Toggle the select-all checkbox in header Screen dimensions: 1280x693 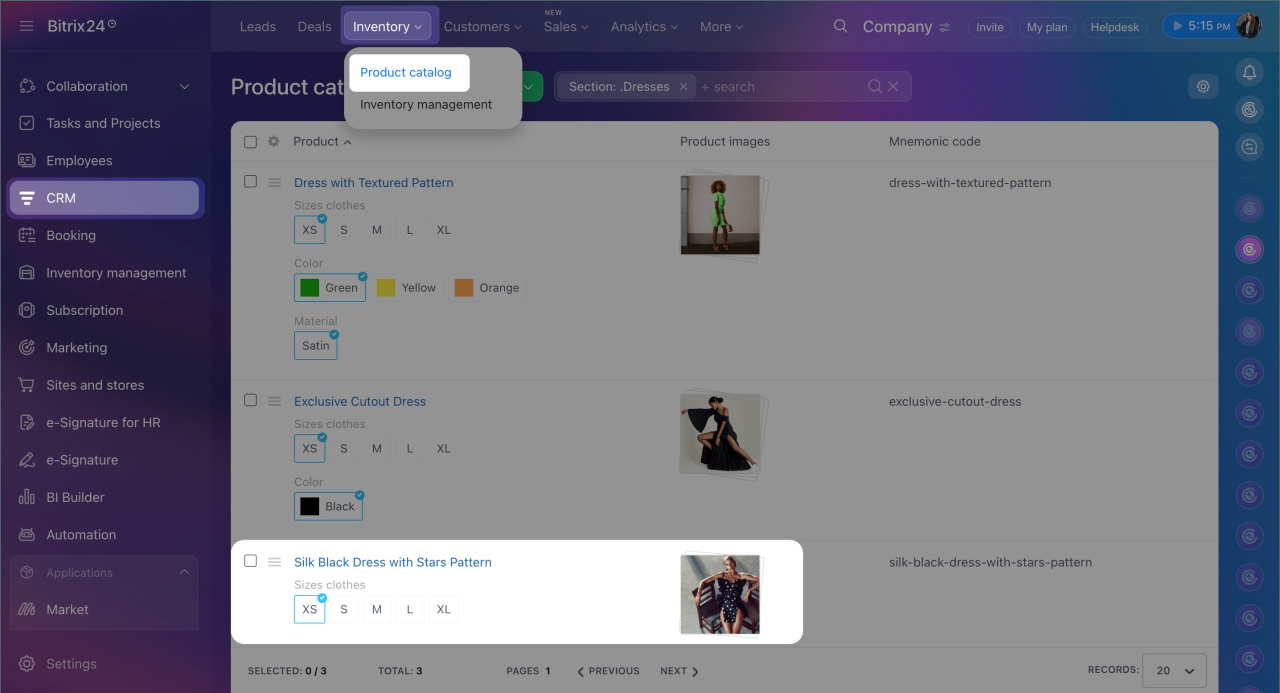point(251,142)
